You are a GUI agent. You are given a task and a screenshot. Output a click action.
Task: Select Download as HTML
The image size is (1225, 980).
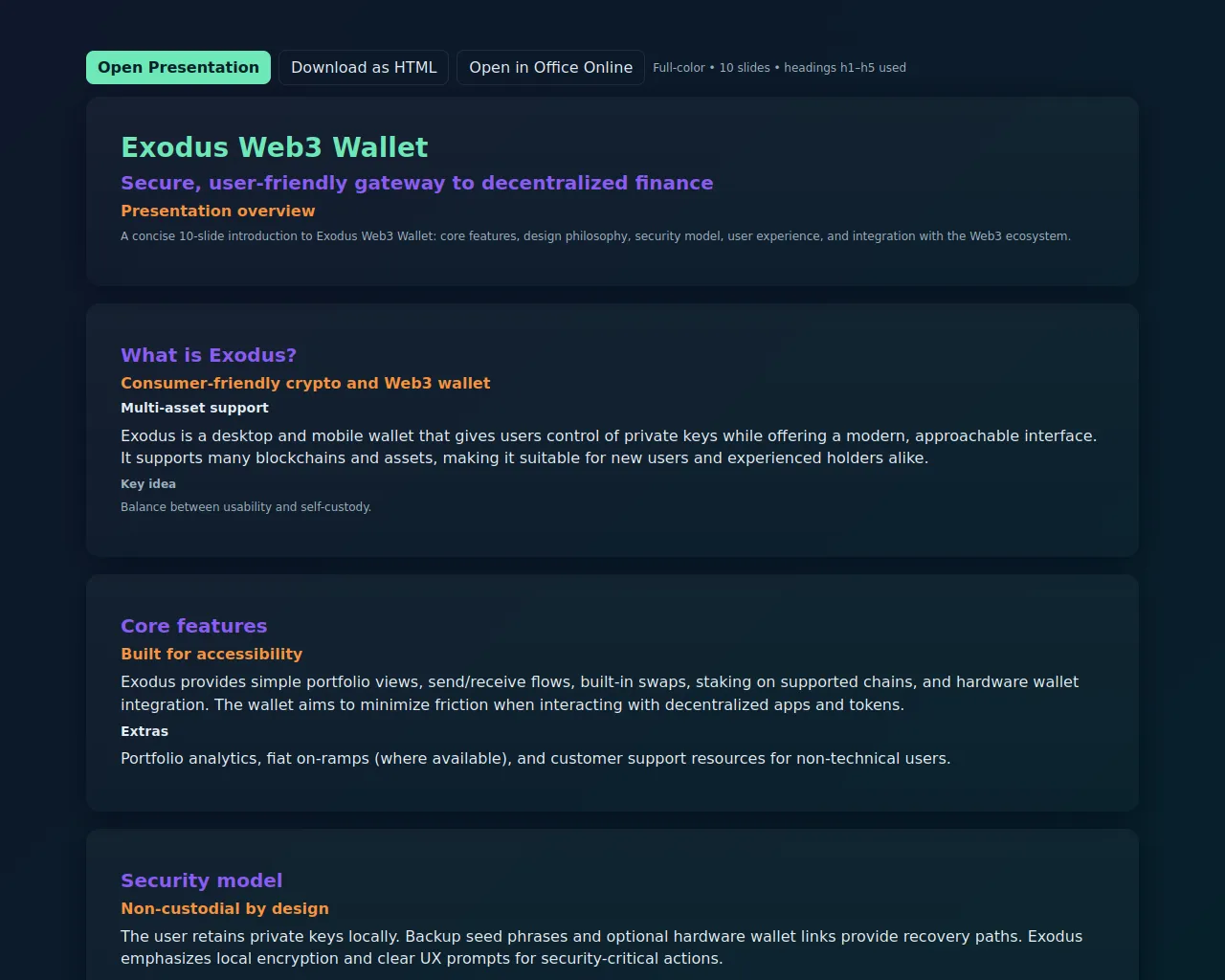pyautogui.click(x=364, y=68)
